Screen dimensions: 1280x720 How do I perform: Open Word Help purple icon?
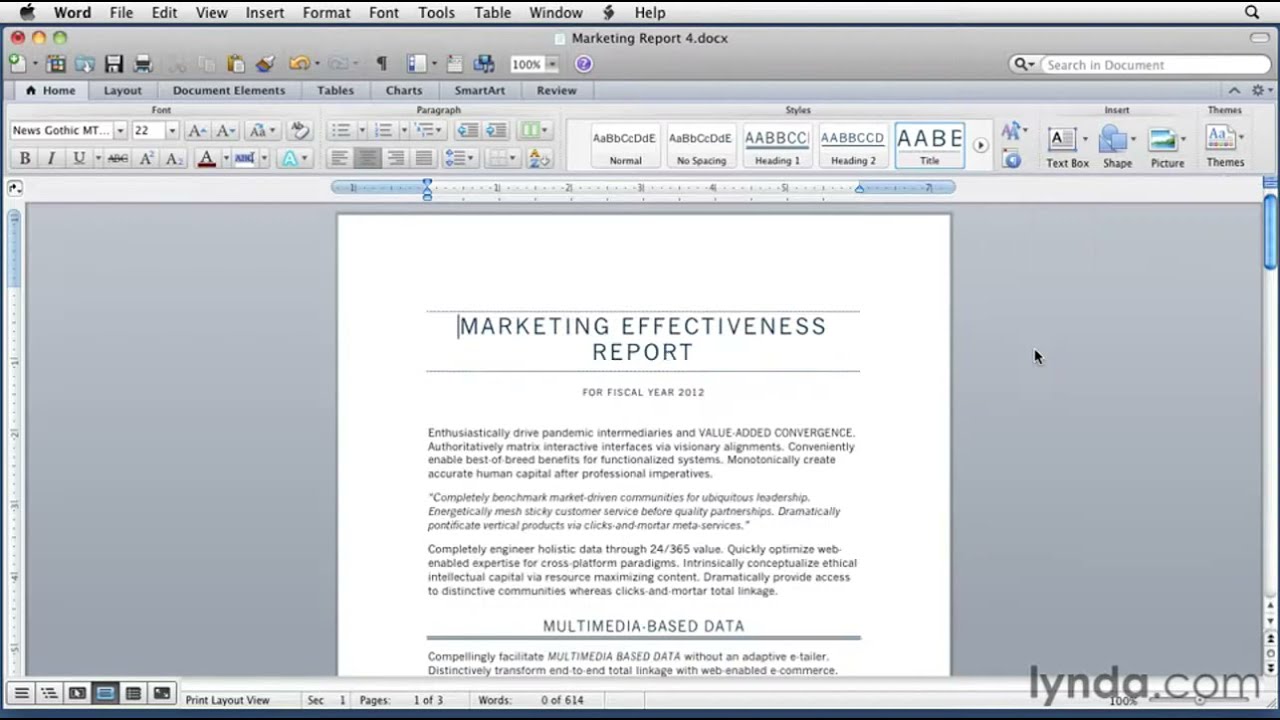584,64
